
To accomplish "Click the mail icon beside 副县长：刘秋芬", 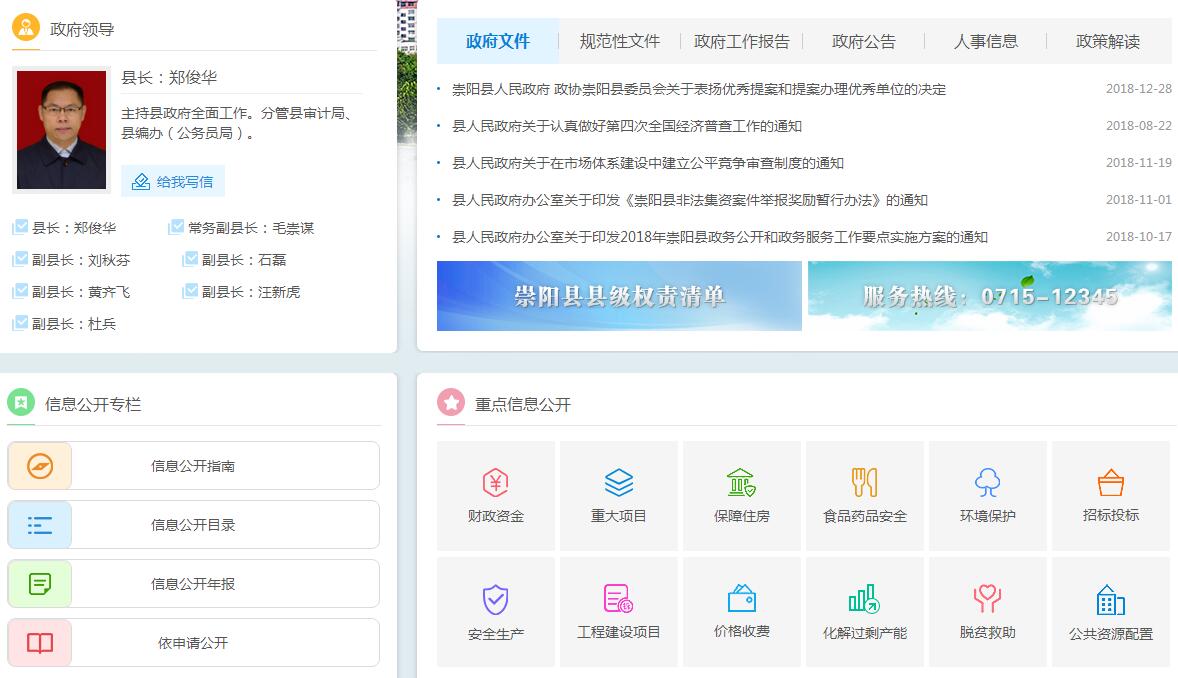I will tap(20, 259).
